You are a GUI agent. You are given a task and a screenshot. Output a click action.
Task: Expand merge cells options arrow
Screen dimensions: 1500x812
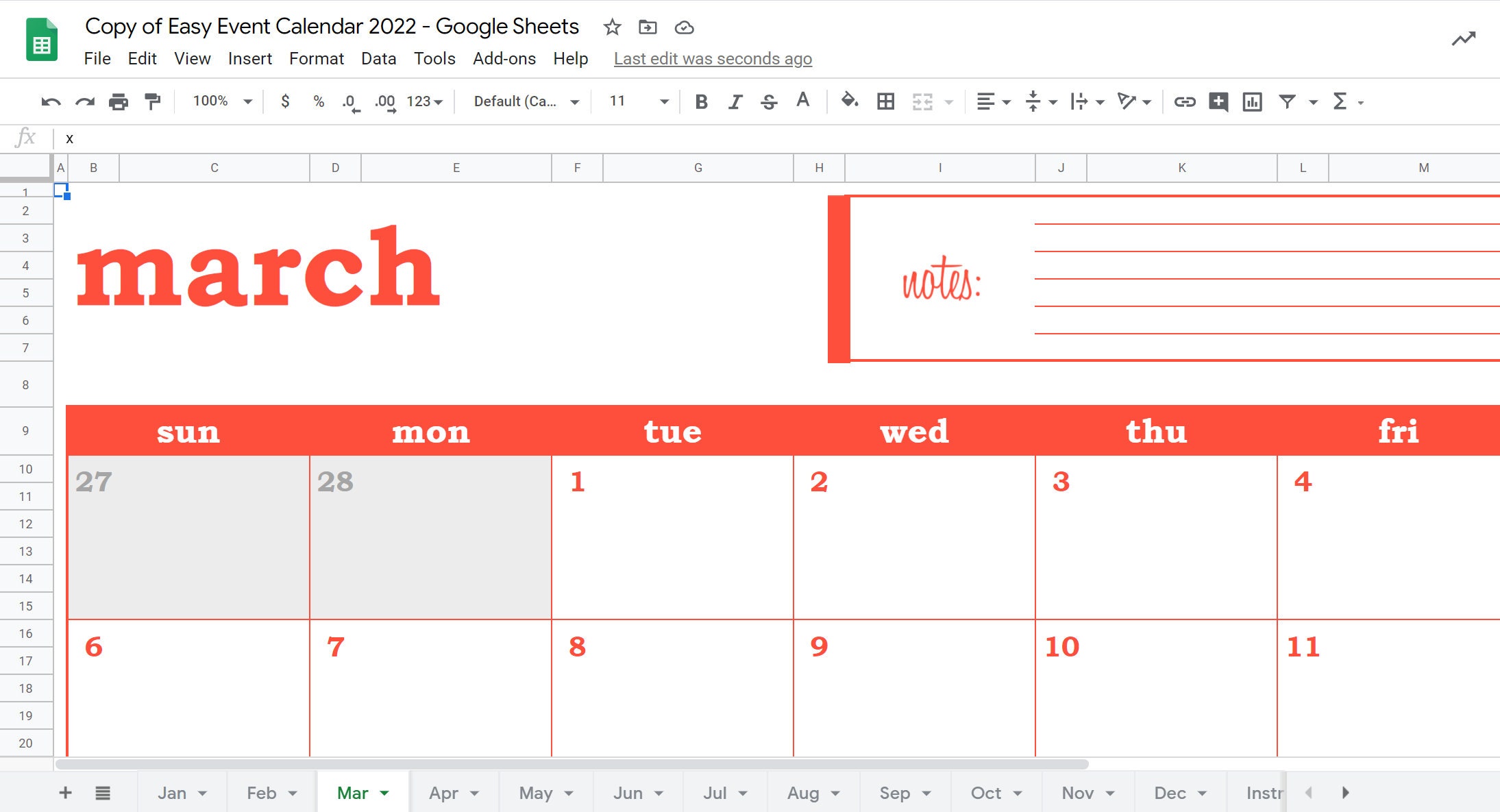949,102
